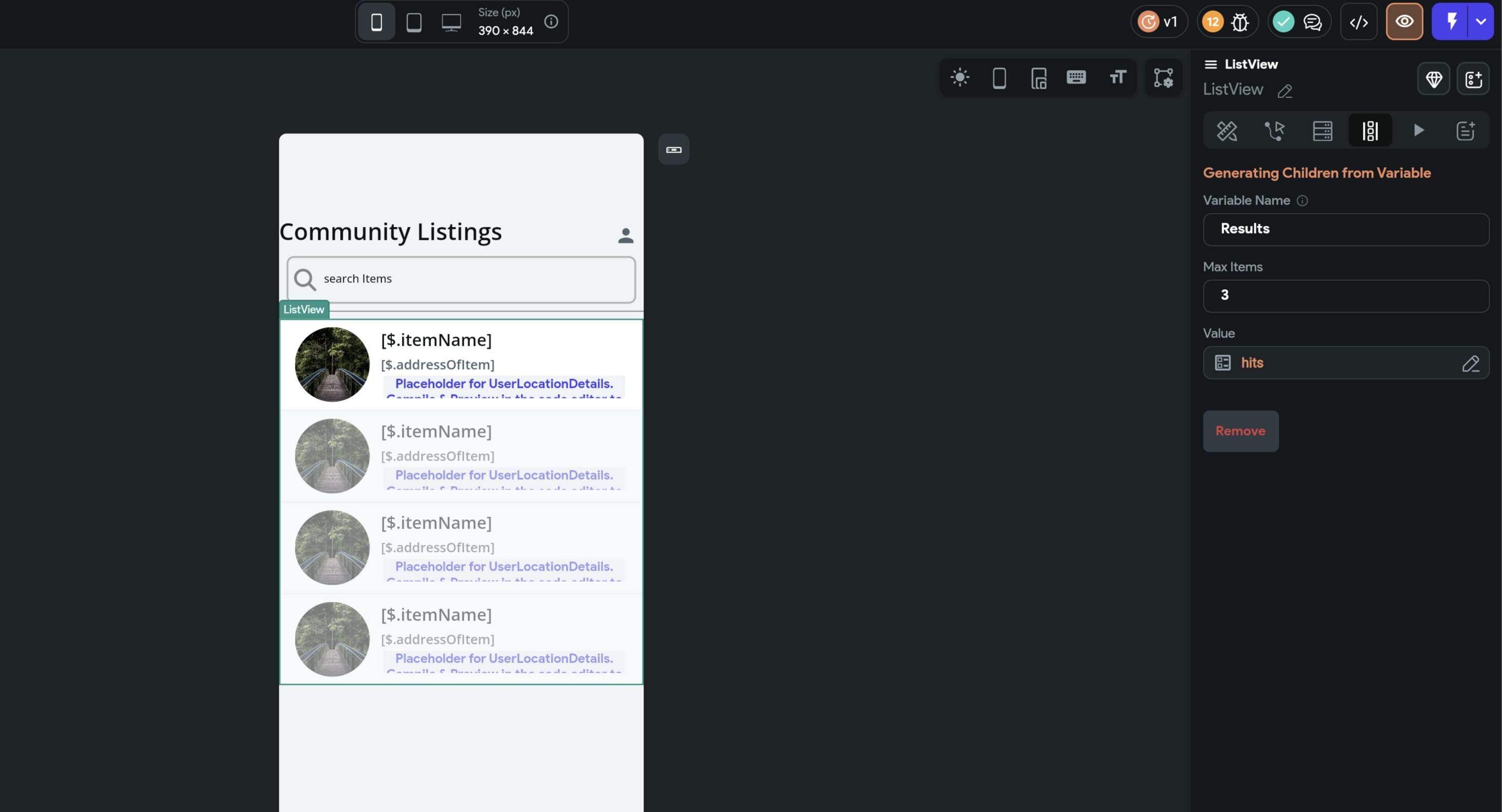Select the tablet device size icon
Image resolution: width=1502 pixels, height=812 pixels.
tap(413, 22)
